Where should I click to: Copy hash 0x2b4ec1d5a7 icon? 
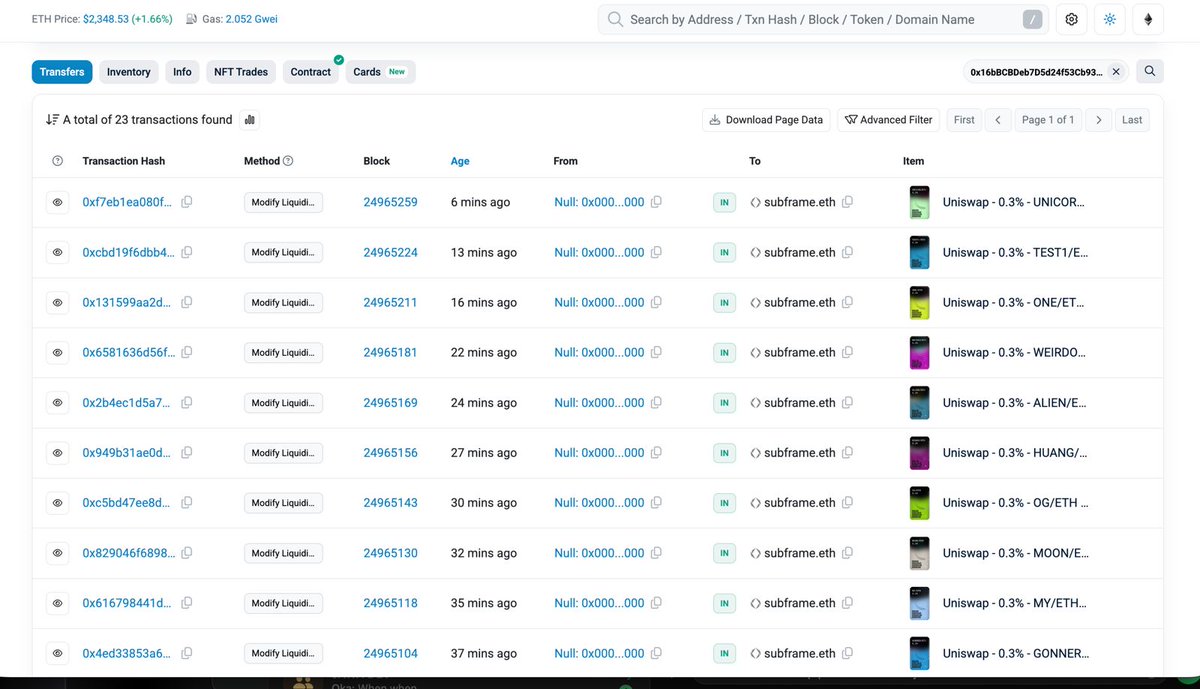pyautogui.click(x=186, y=403)
